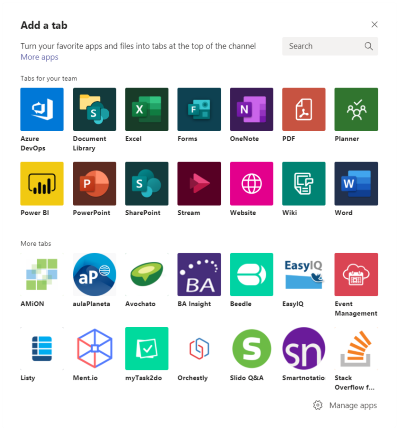Open the Listy app icon
400x430 pixels.
click(x=42, y=348)
